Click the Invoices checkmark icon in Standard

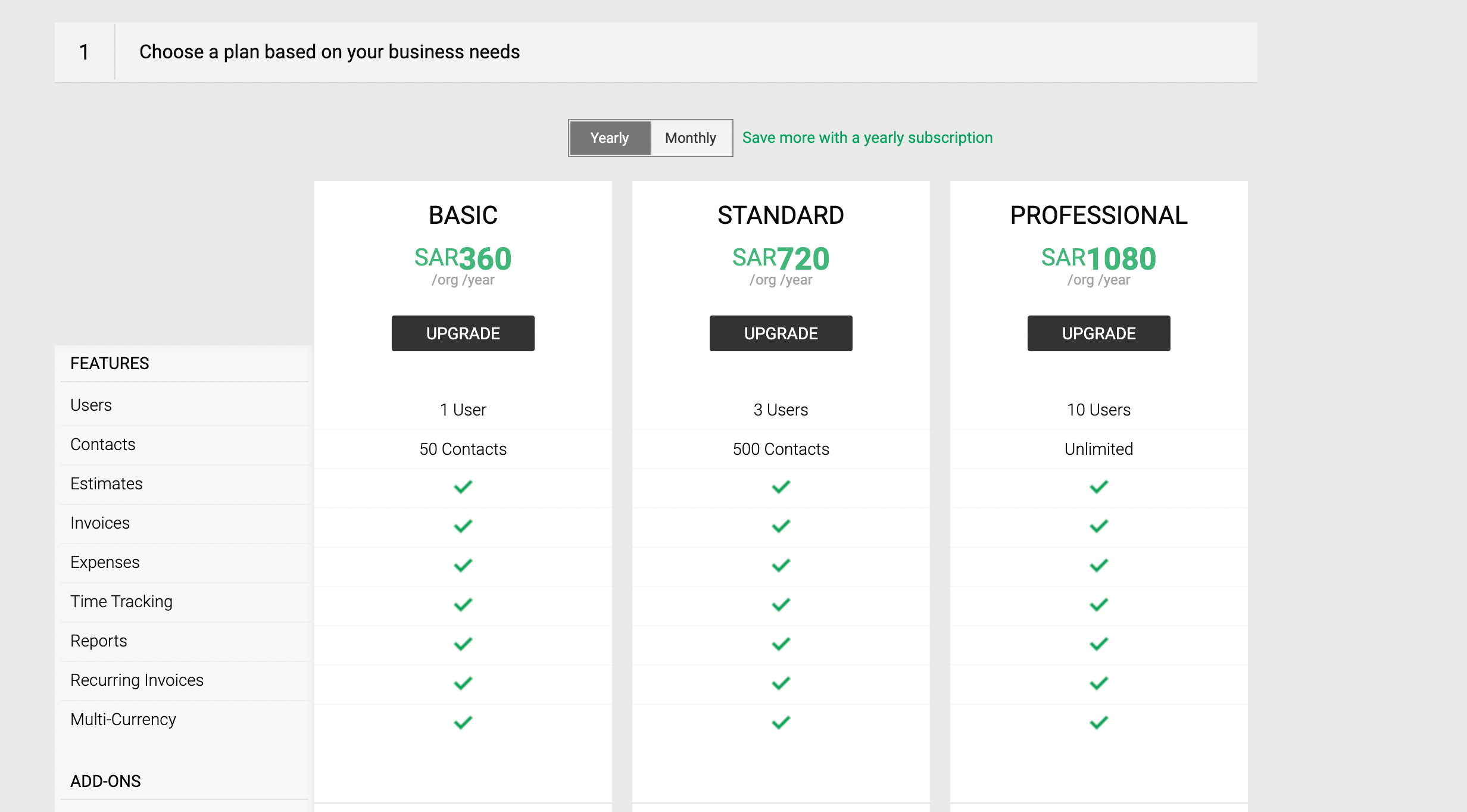[x=780, y=524]
